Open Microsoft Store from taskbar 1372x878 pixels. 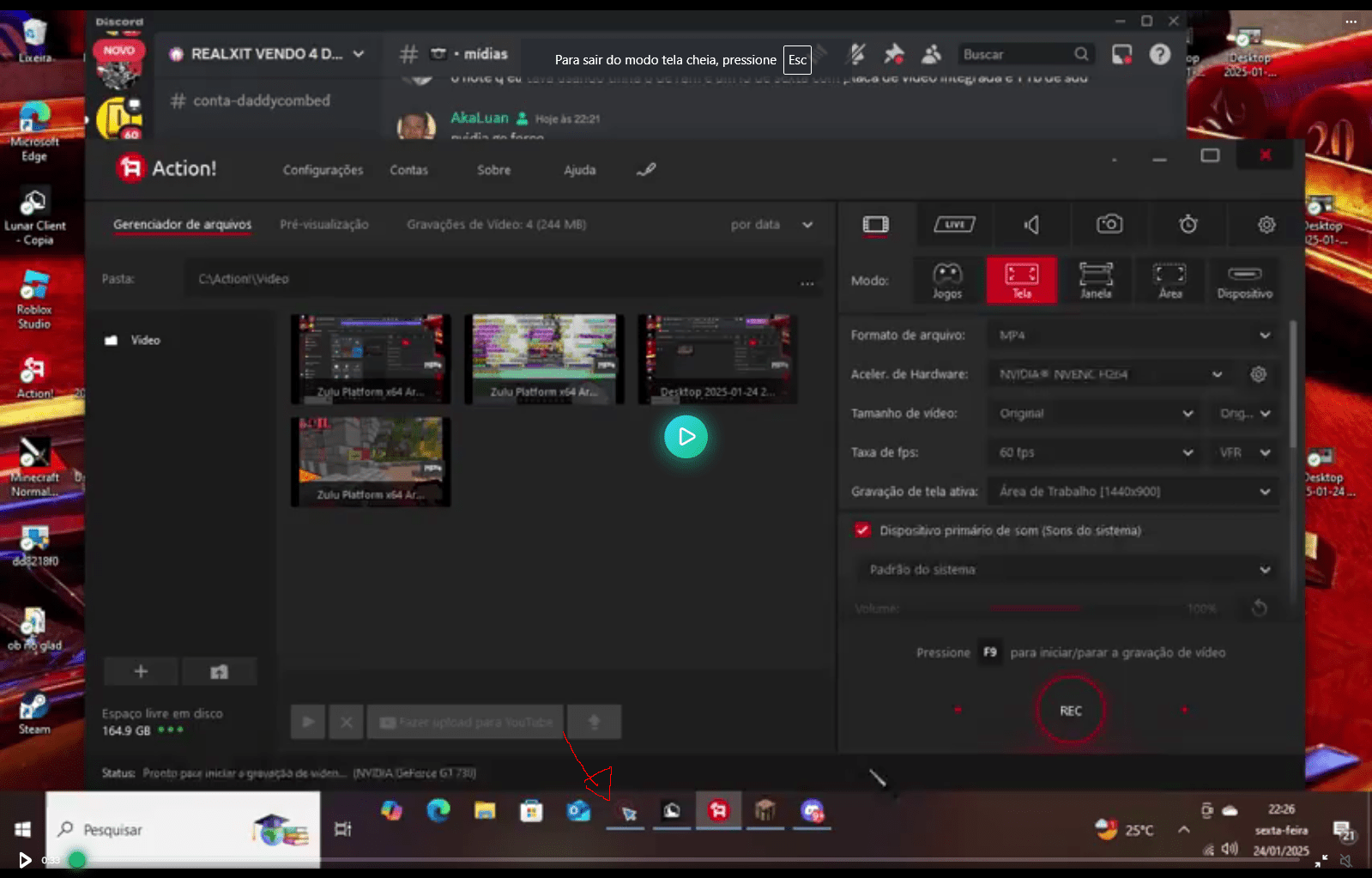531,810
